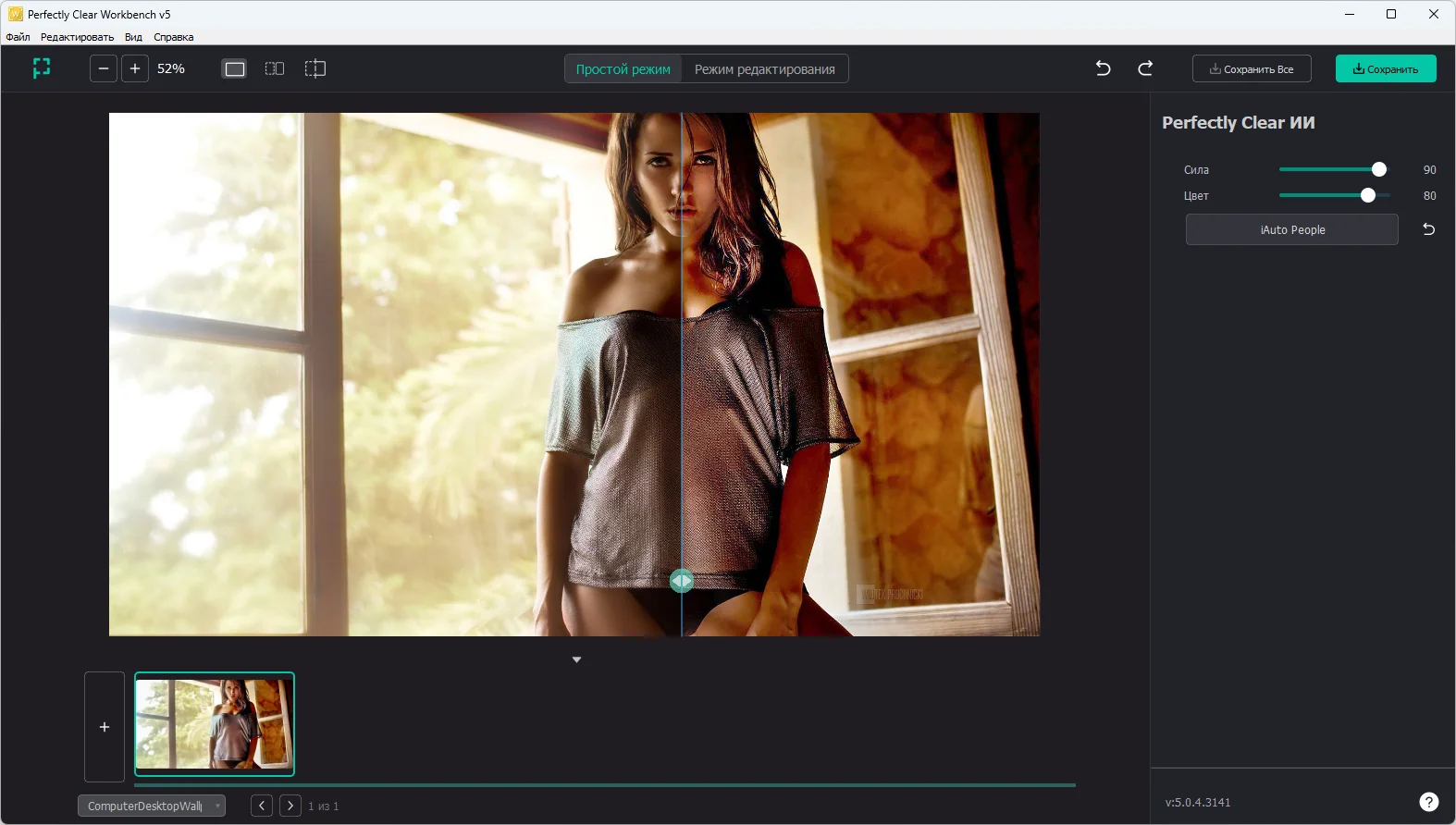
Task: Click the Perfectly Clear logo icon
Action: coord(42,68)
